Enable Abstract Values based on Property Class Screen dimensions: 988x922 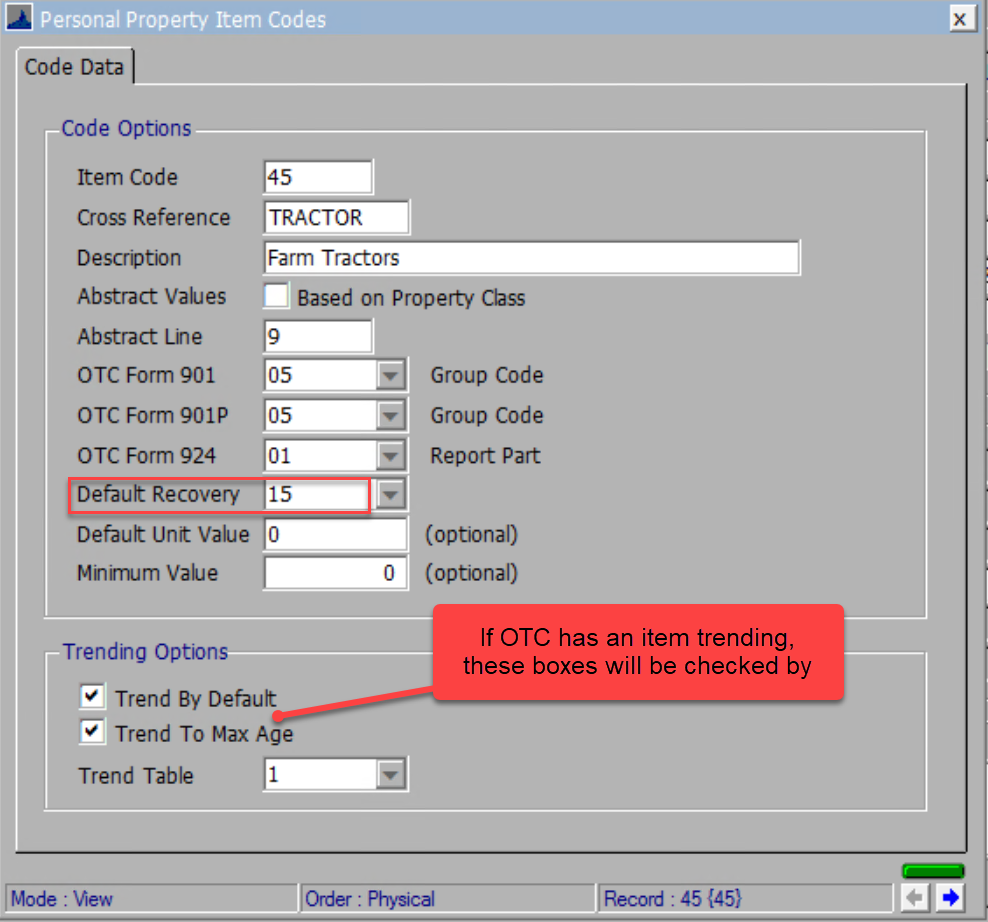(x=276, y=296)
